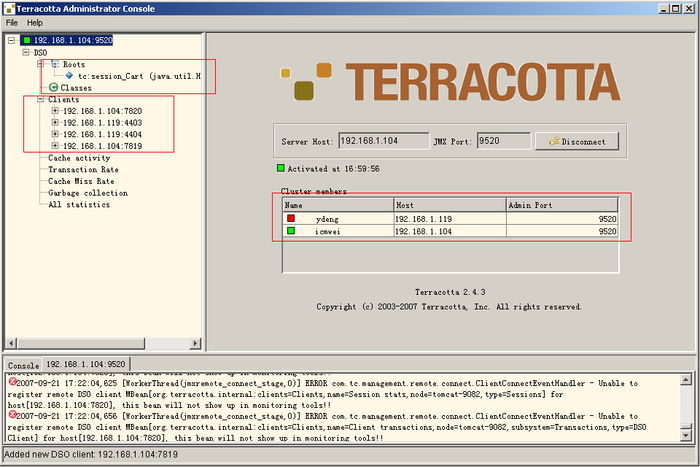Open the File menu
This screenshot has width=700, height=467.
[12, 23]
